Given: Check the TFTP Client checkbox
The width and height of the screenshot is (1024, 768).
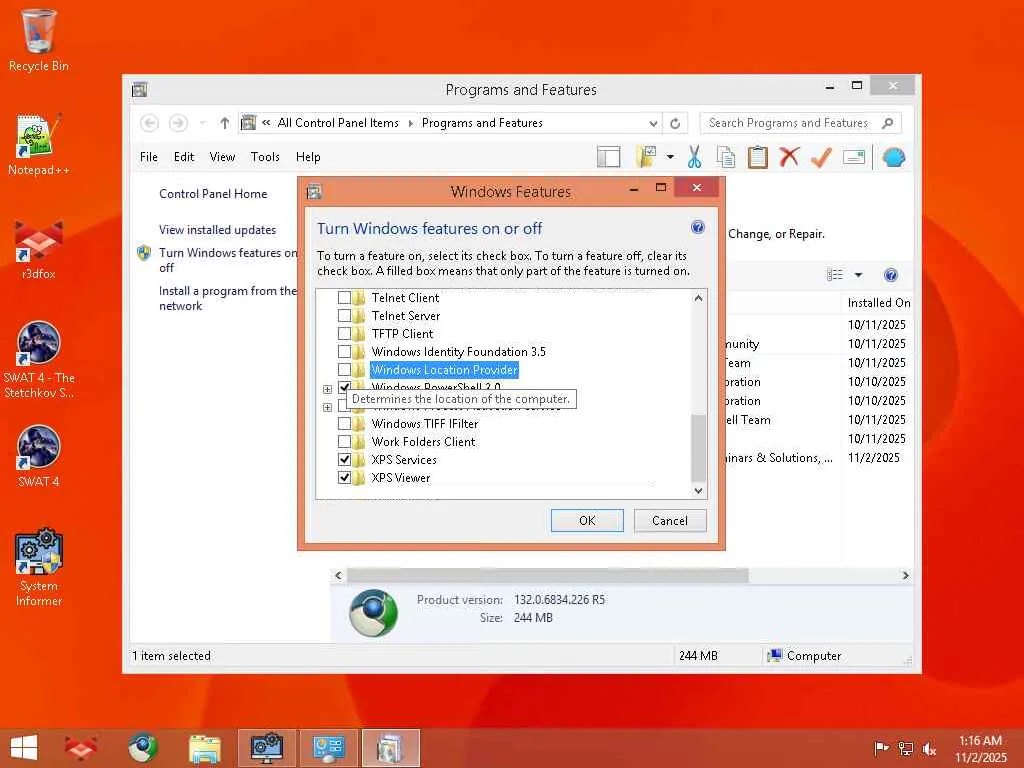Looking at the screenshot, I should pos(344,334).
